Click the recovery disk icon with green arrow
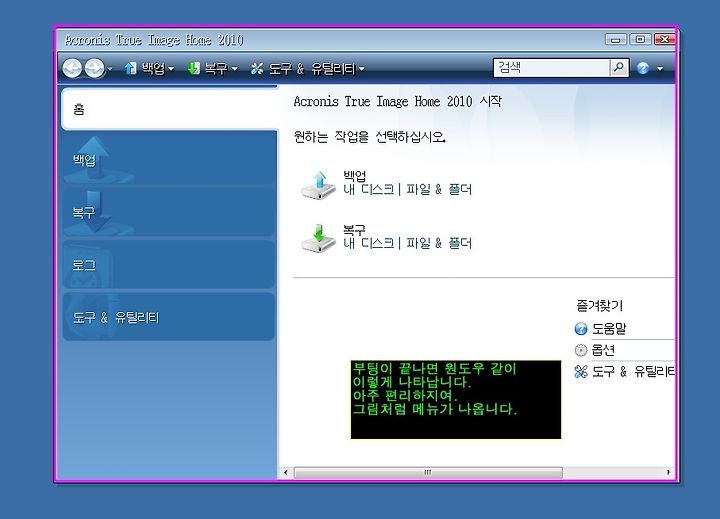 318,238
